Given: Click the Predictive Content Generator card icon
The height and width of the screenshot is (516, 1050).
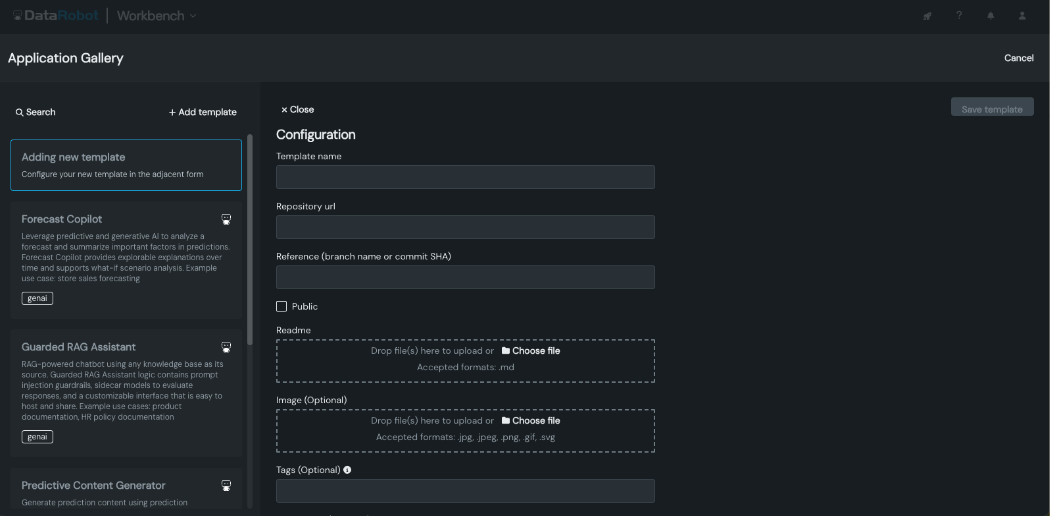Looking at the screenshot, I should click(227, 485).
